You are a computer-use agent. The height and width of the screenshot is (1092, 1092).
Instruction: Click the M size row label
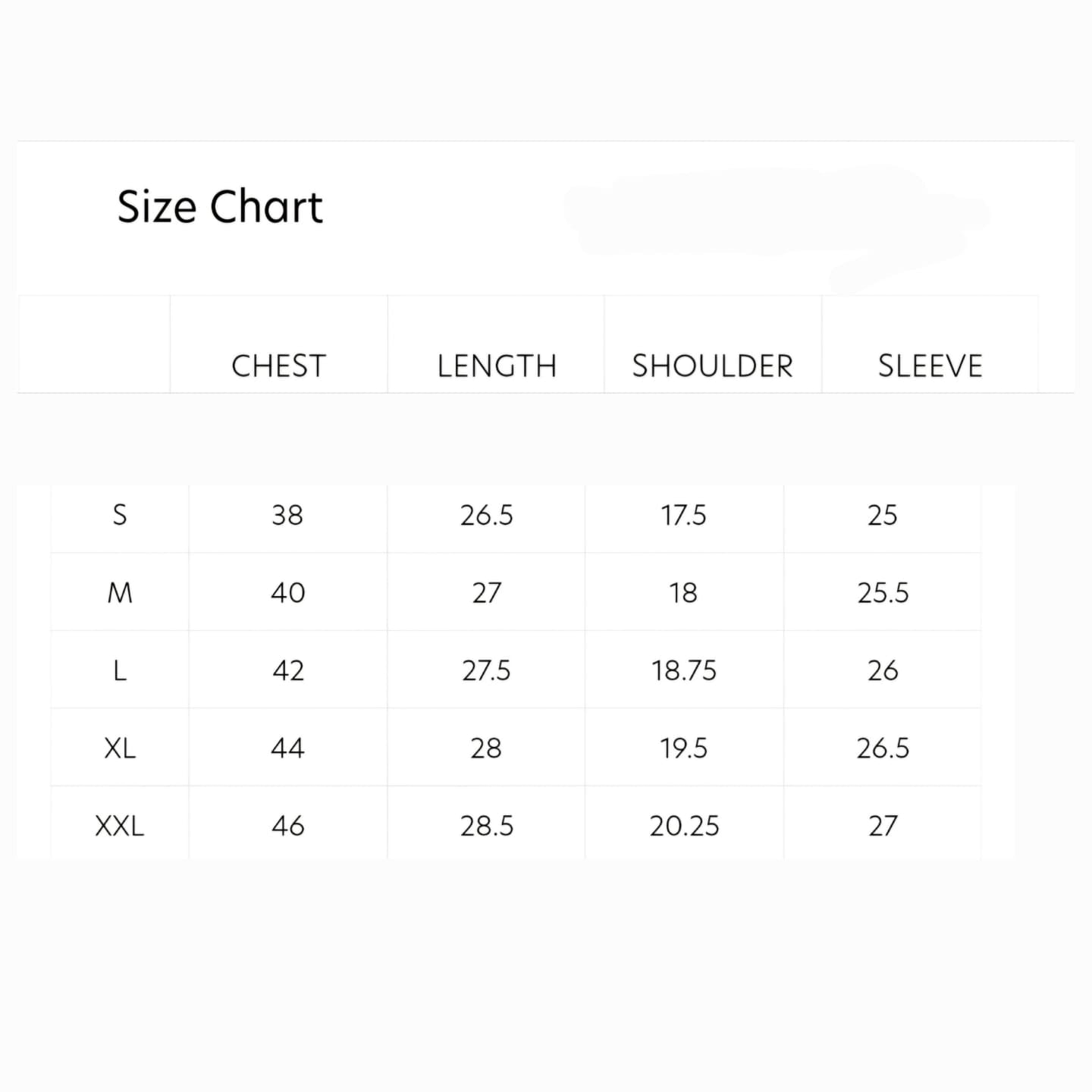click(120, 592)
